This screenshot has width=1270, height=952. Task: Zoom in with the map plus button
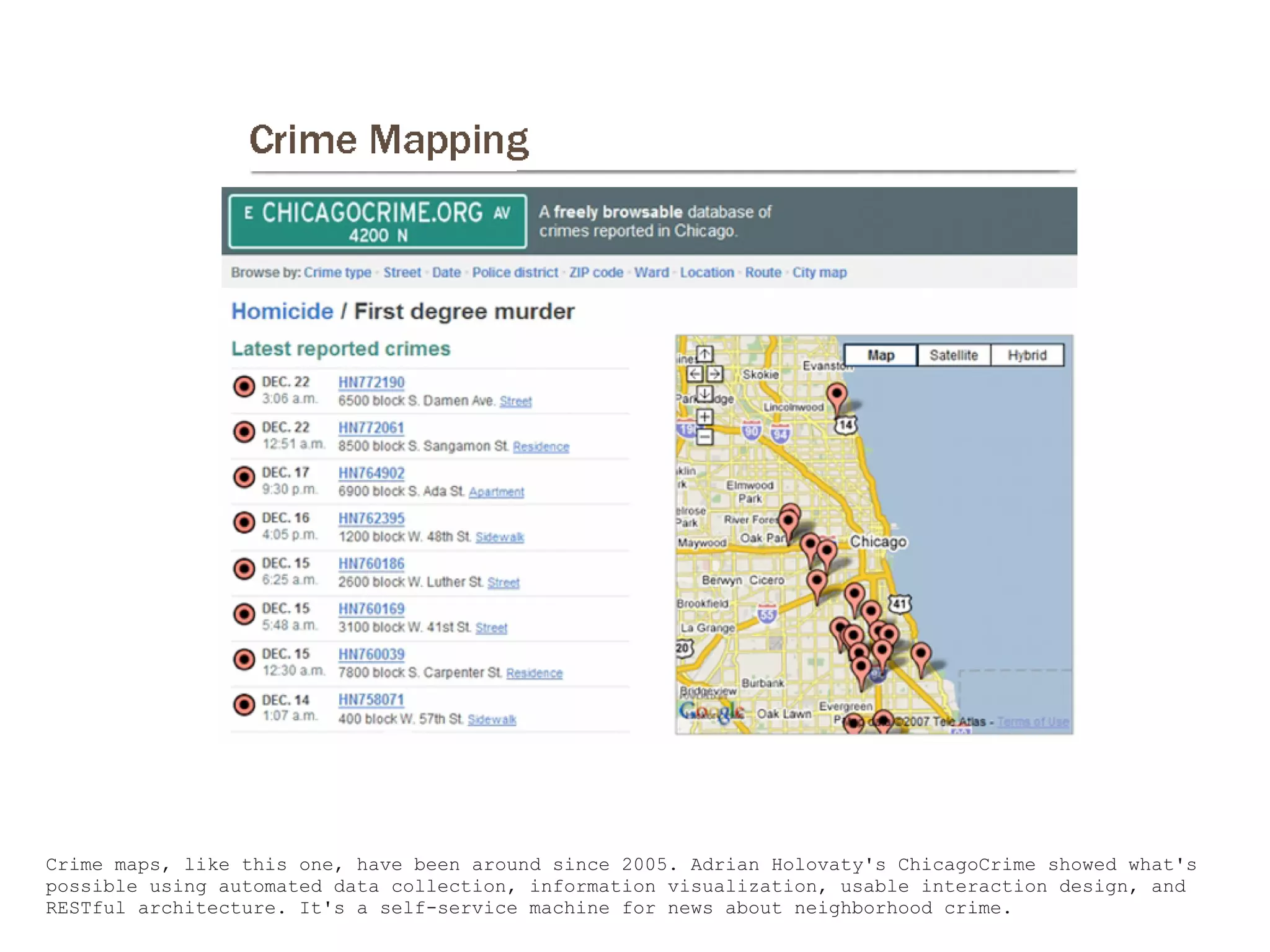(704, 417)
